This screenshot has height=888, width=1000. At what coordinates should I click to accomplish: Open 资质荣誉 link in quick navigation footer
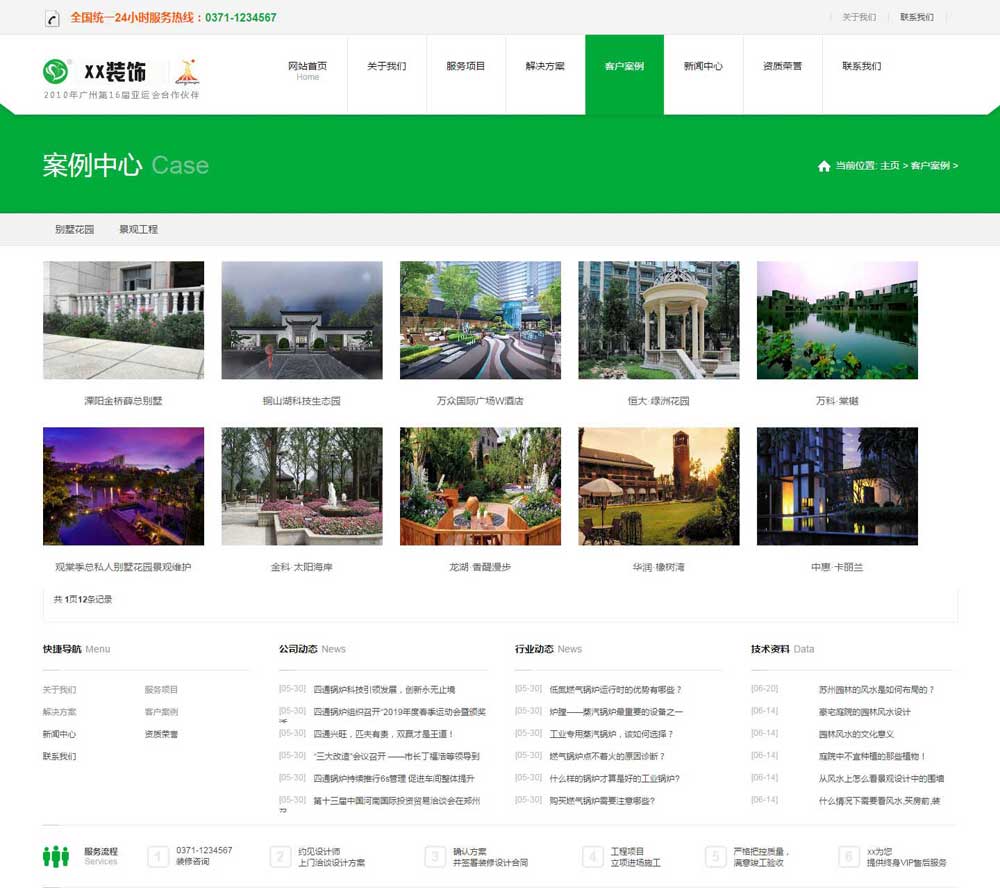(x=161, y=734)
